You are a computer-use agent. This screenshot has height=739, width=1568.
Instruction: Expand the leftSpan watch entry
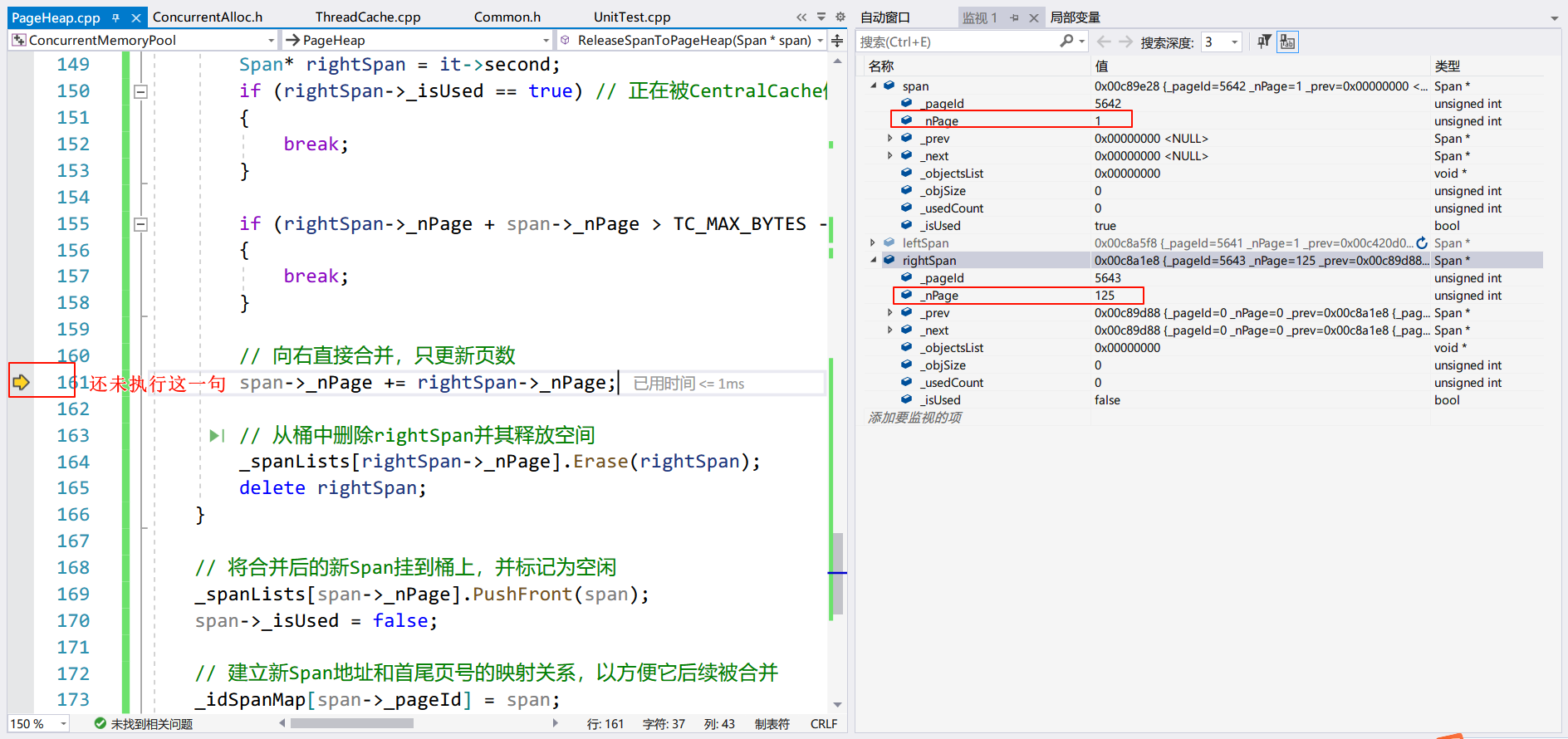pos(873,243)
